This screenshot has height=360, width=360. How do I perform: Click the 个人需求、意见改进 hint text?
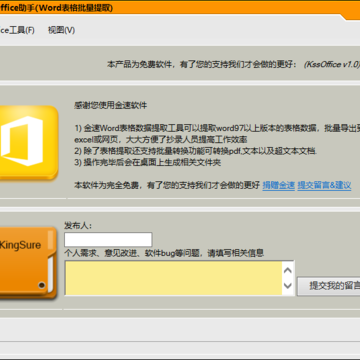click(164, 253)
